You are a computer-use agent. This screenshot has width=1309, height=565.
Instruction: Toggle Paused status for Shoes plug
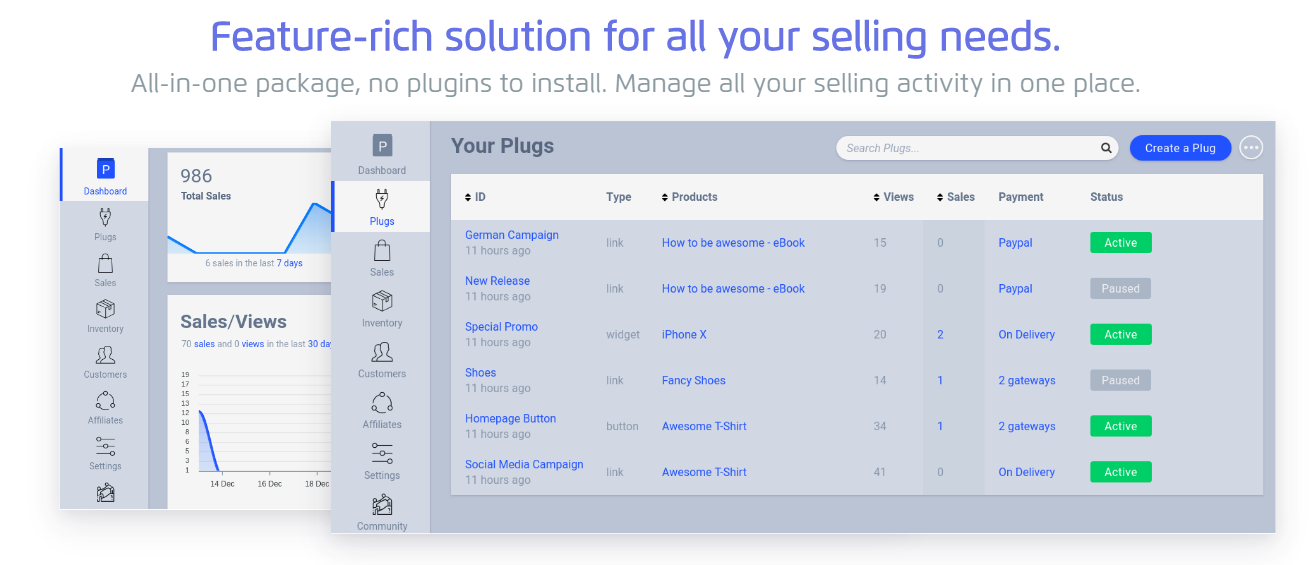[x=1120, y=381]
